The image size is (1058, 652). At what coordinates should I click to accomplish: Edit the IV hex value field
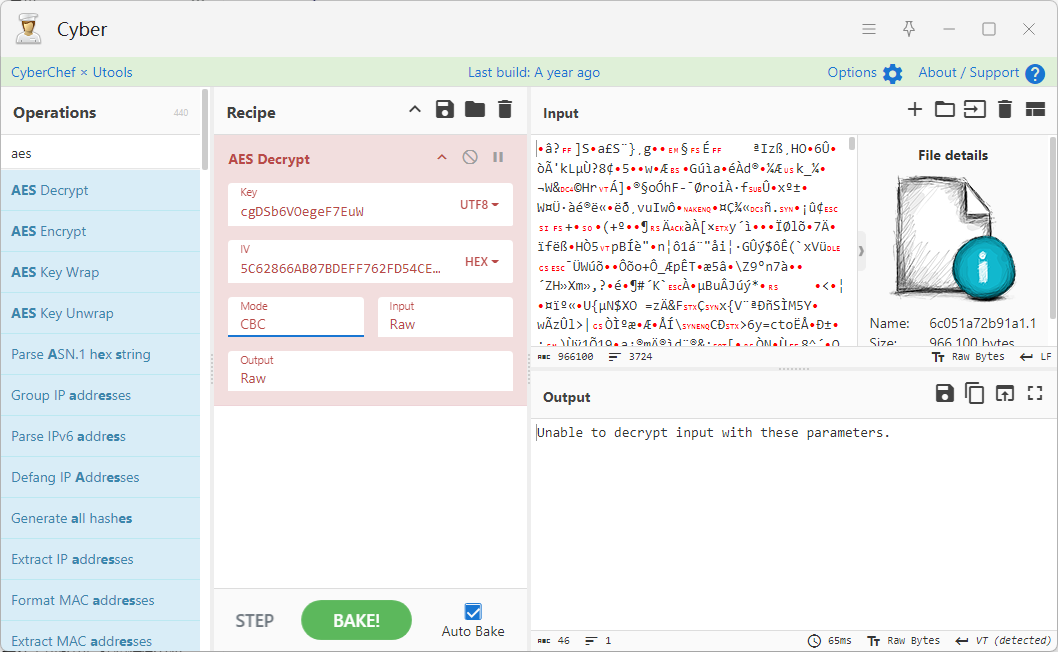[x=344, y=262]
